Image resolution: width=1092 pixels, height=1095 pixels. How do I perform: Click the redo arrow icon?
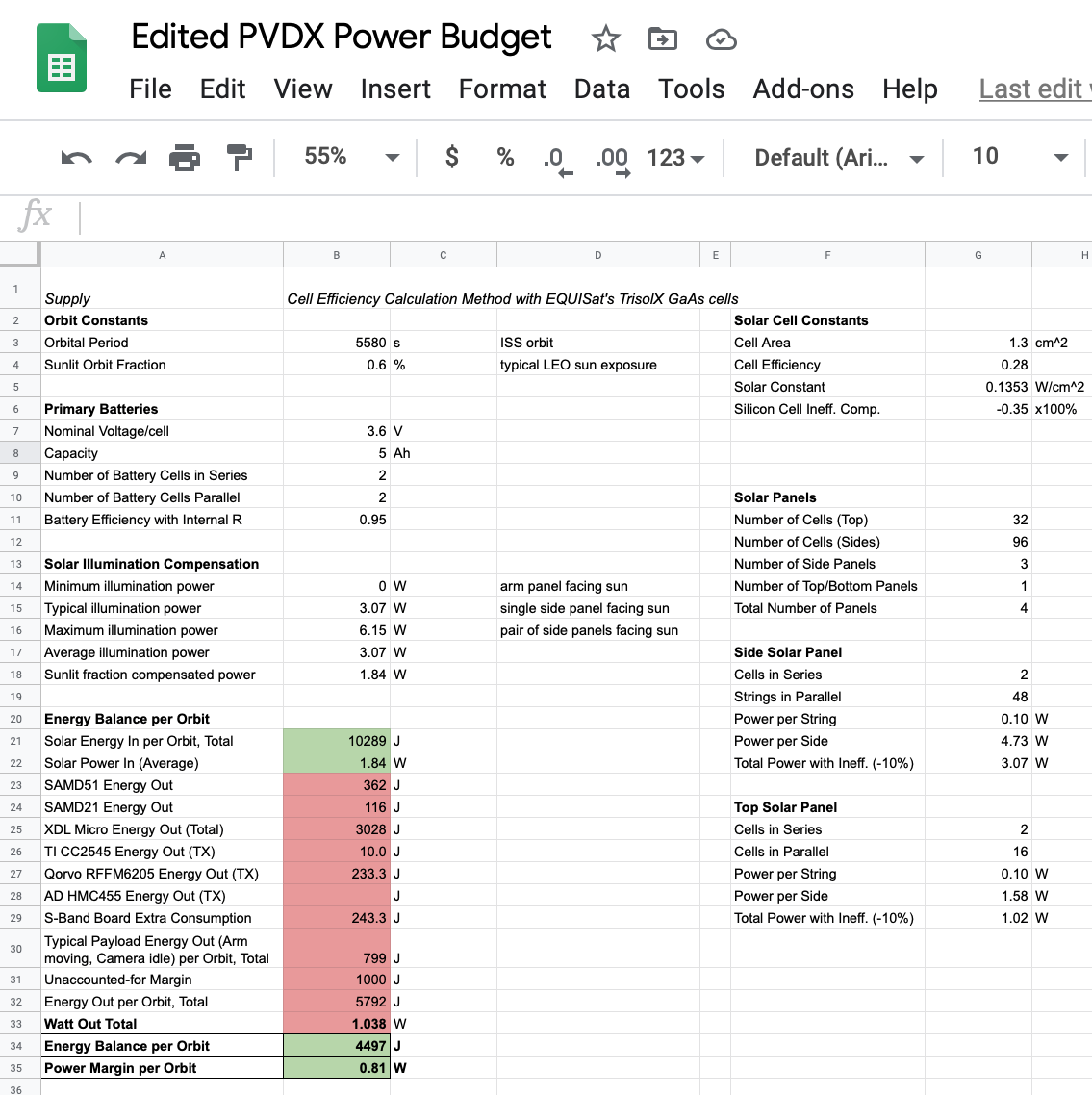[x=131, y=158]
